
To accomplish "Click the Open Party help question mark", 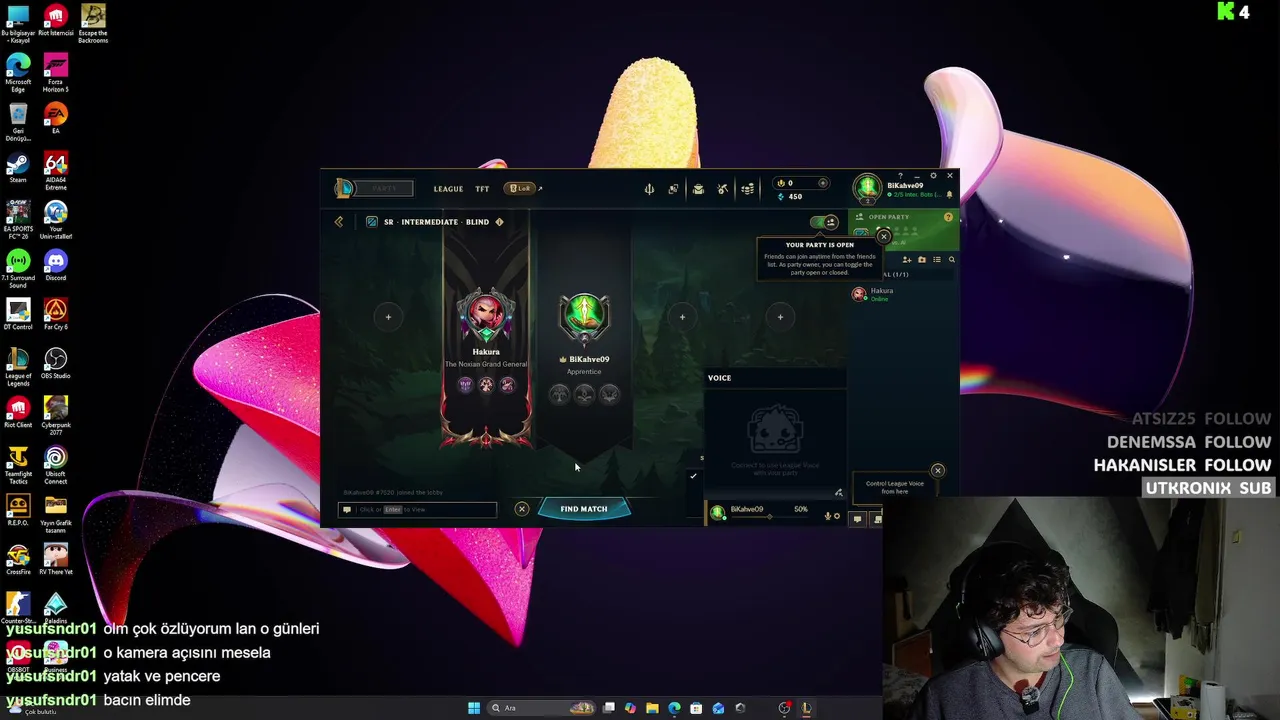I will (x=948, y=217).
